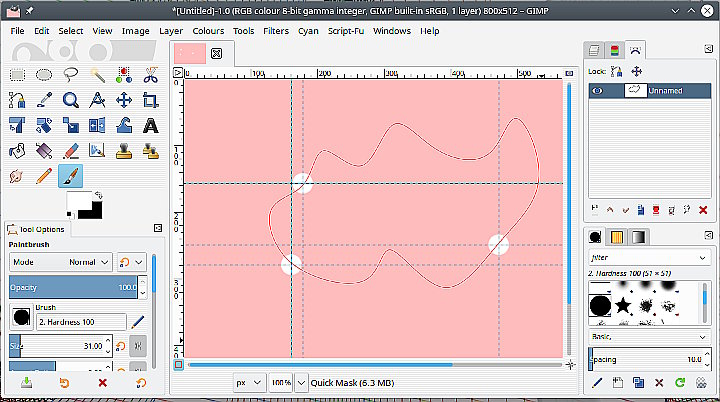Toggle link Size to brush native size

[x=138, y=346]
